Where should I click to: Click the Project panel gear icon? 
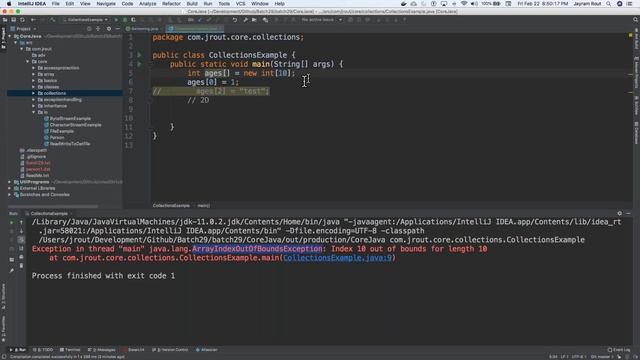click(x=109, y=29)
